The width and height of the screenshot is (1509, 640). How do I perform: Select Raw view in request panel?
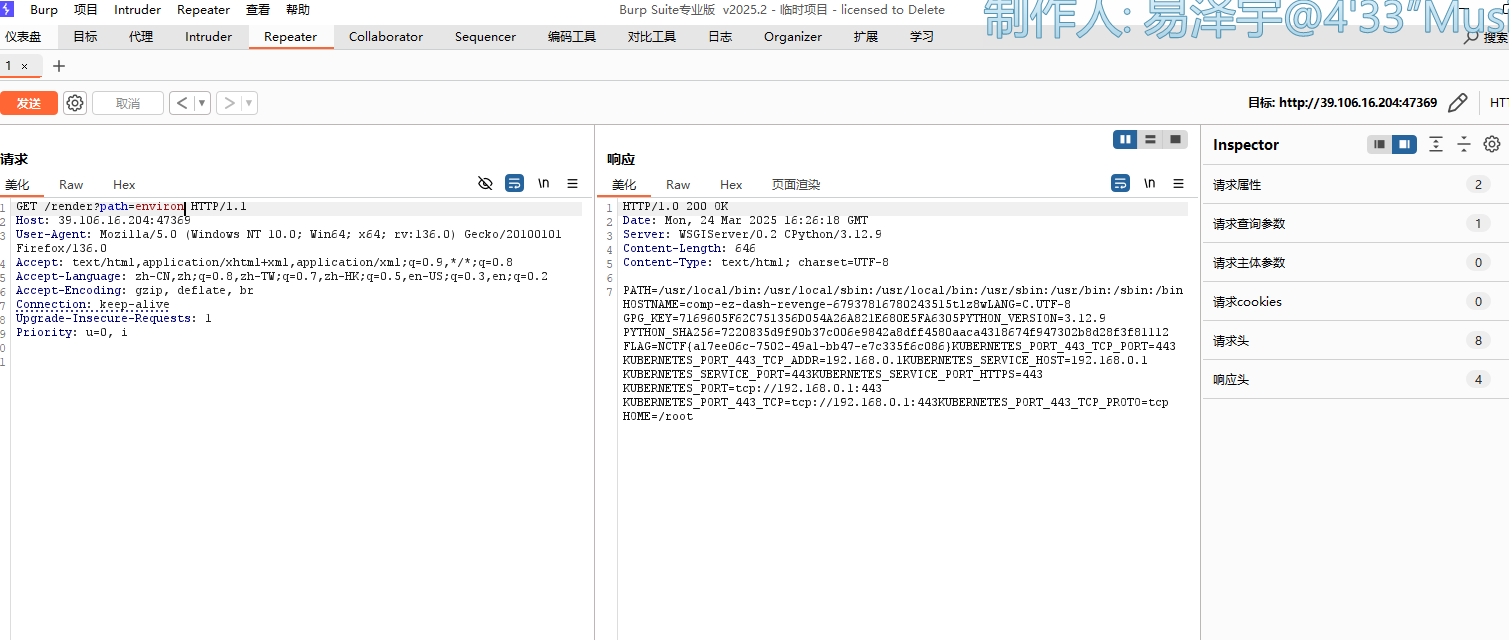pyautogui.click(x=71, y=185)
